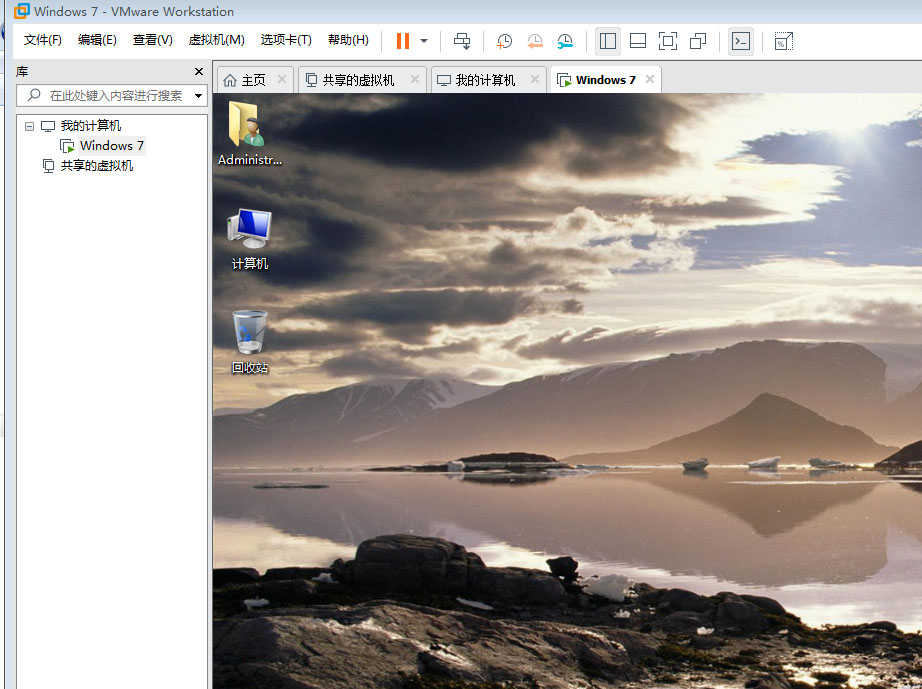
Task: Click the pause virtual machine button
Action: (x=403, y=41)
